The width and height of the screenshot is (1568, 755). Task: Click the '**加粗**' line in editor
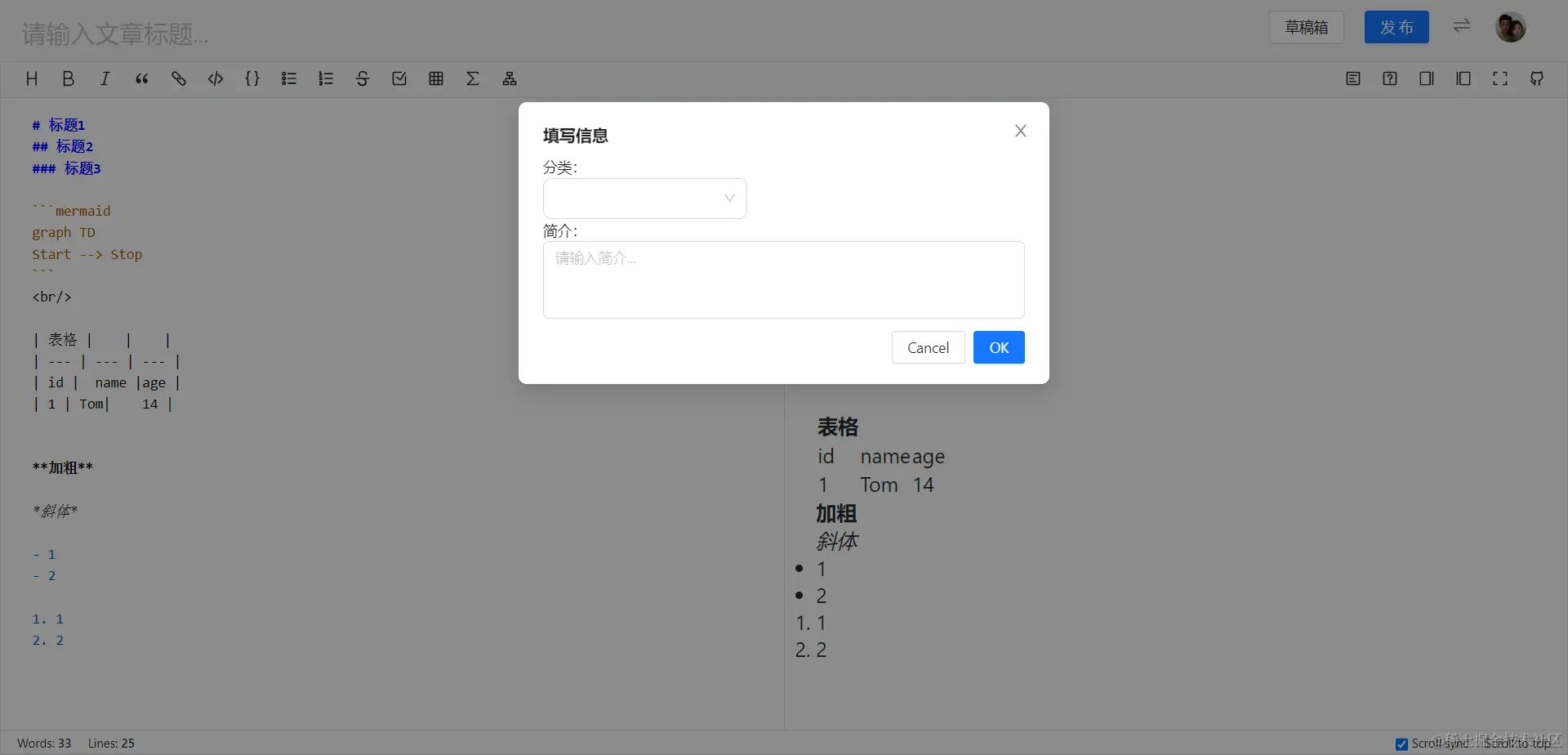pos(63,468)
